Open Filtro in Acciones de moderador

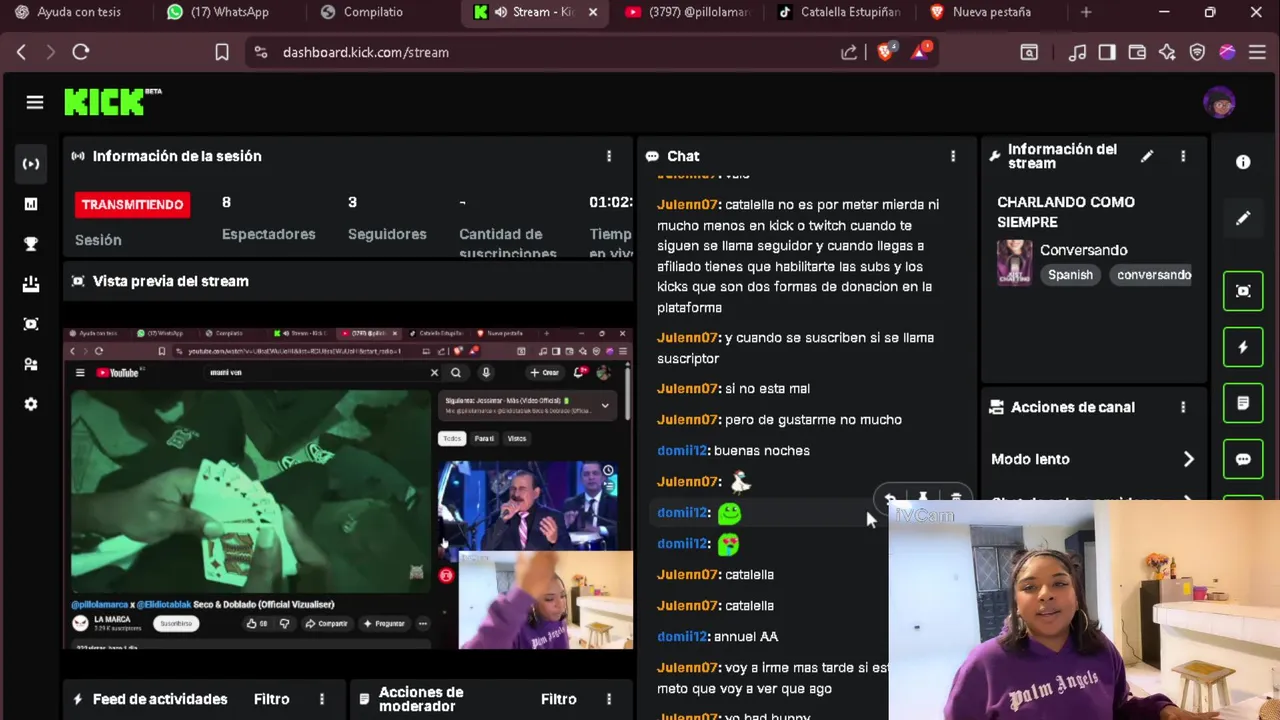pos(559,699)
